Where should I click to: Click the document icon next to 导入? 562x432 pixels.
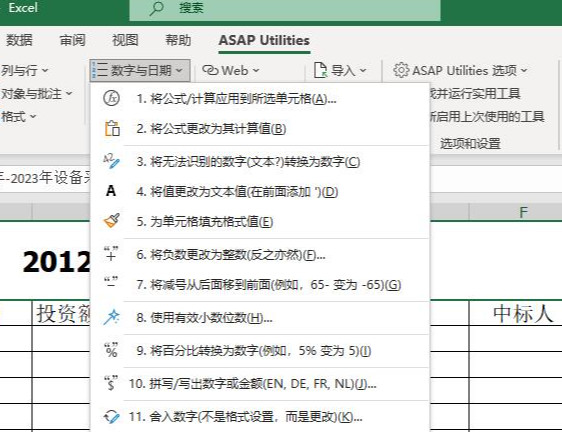[320, 70]
